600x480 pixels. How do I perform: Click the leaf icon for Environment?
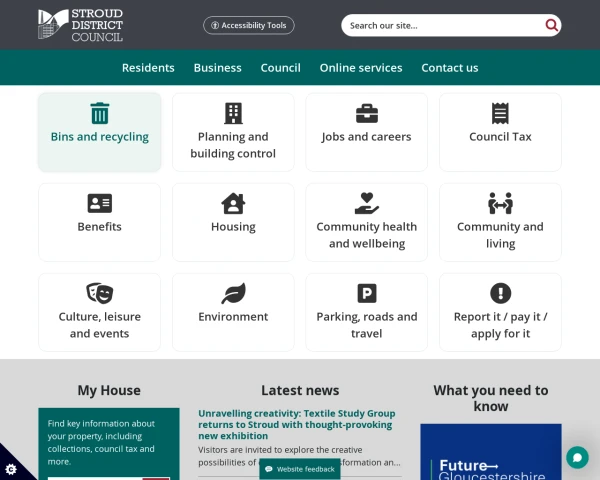click(233, 293)
